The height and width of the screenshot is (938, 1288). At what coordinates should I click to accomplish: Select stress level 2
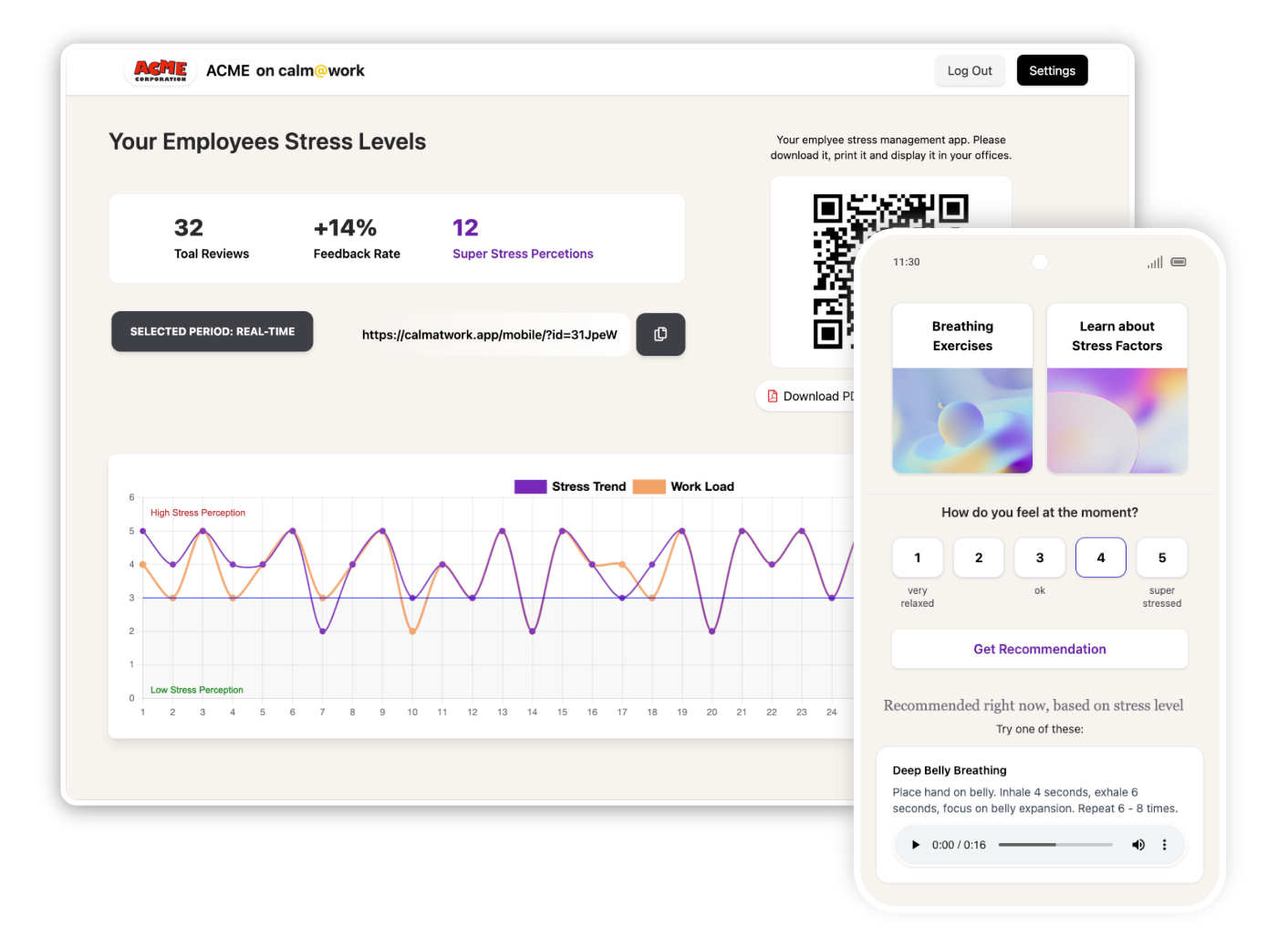(x=978, y=558)
